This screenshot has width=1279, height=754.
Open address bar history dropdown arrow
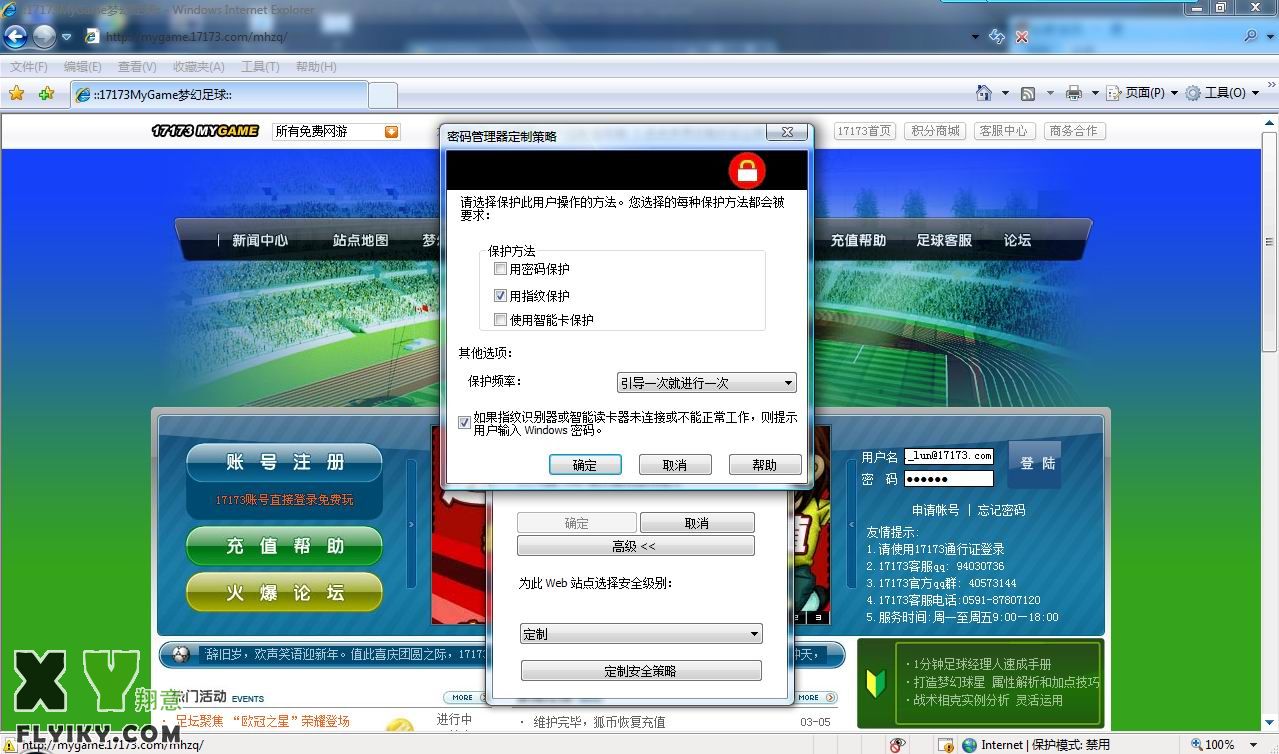(x=975, y=37)
